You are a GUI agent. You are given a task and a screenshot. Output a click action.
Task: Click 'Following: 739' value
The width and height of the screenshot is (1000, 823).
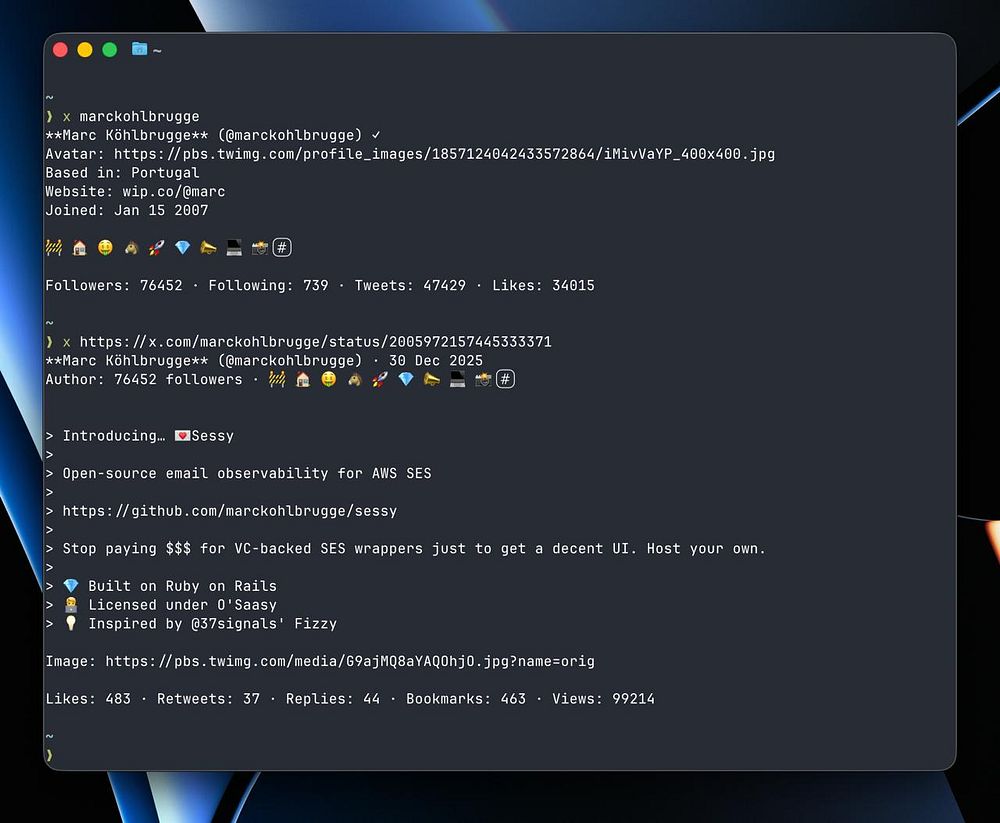tap(268, 285)
